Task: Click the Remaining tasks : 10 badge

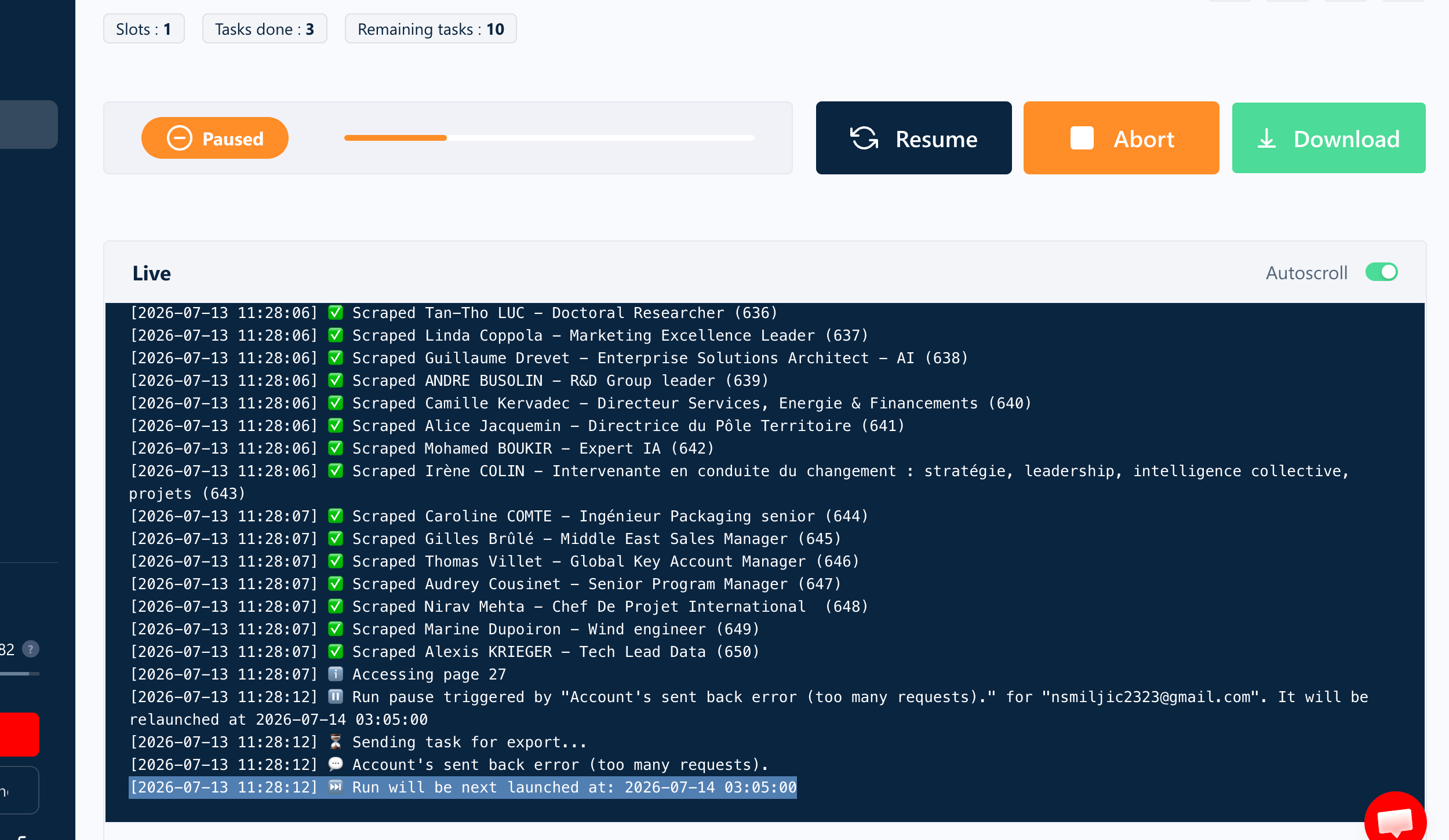Action: [x=431, y=29]
